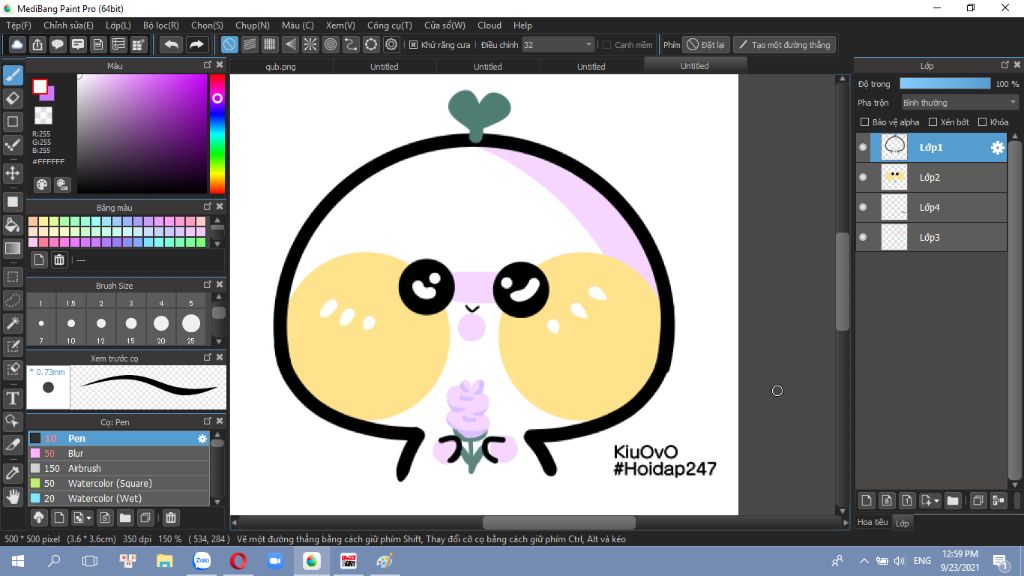
Task: Select the Hand pan tool
Action: (12, 496)
